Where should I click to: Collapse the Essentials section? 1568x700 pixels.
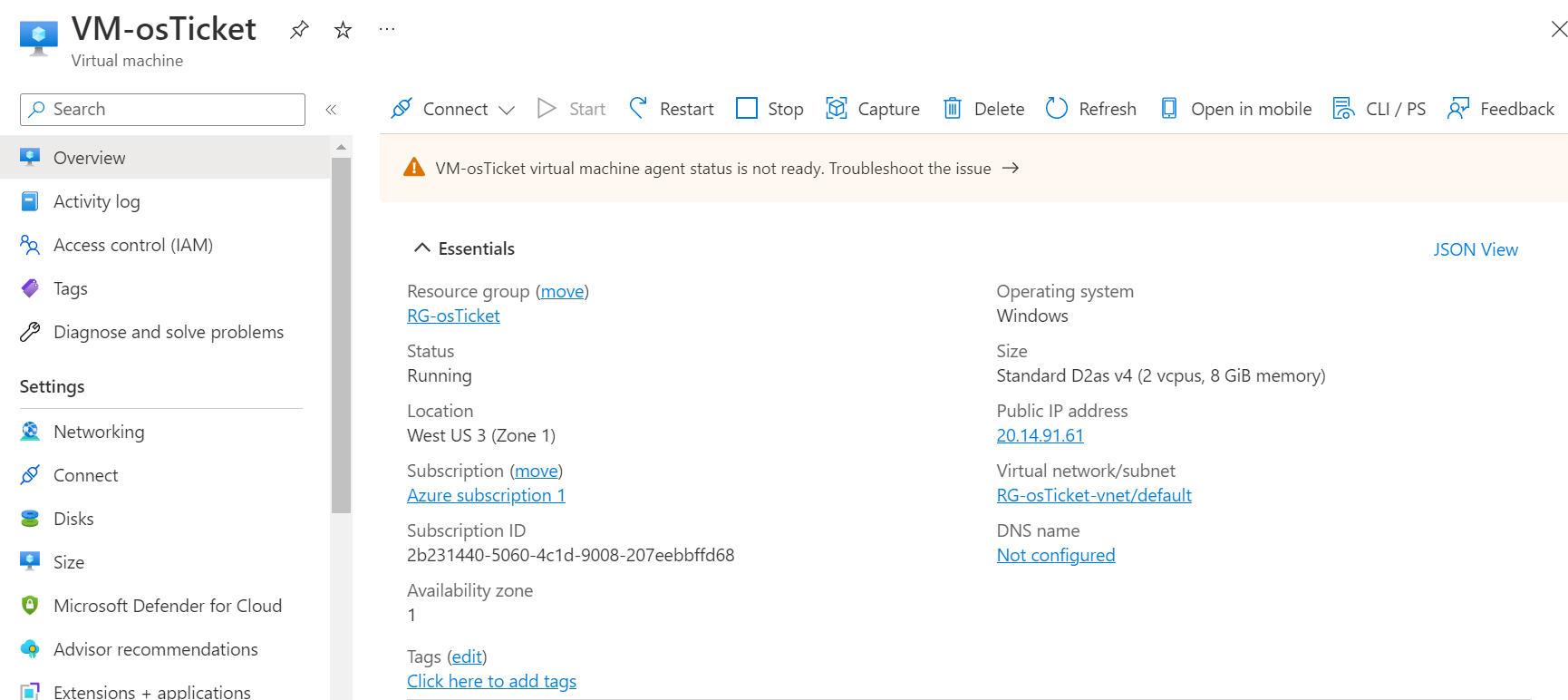point(421,248)
